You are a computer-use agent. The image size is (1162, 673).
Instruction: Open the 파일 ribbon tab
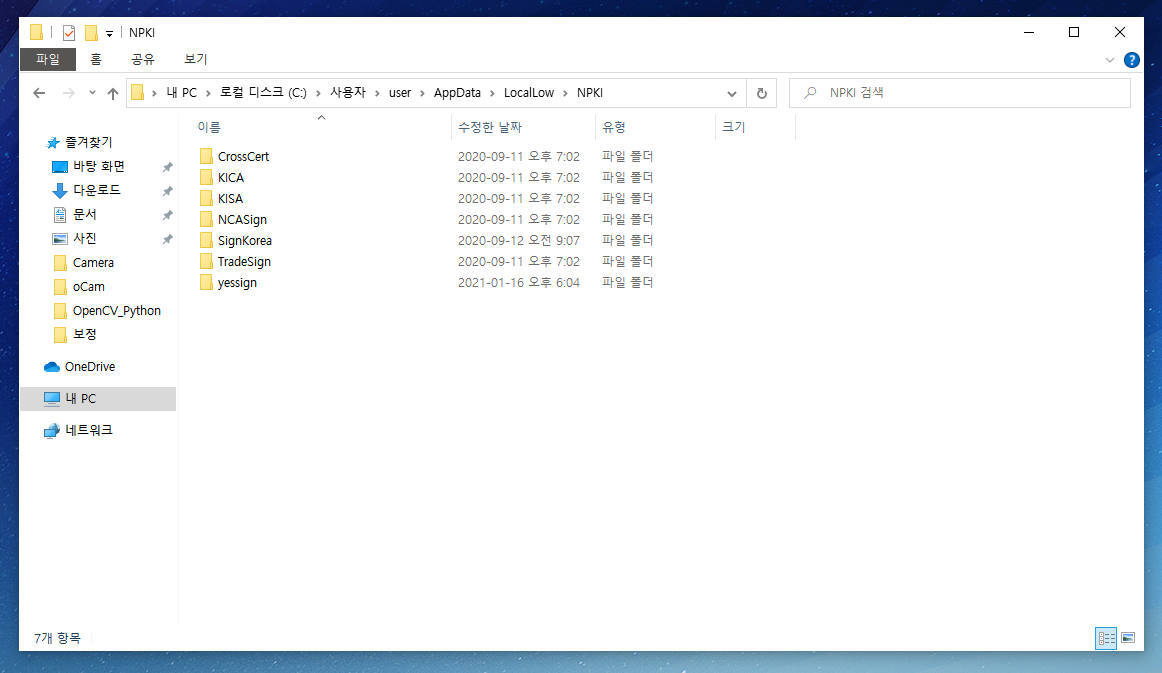47,59
